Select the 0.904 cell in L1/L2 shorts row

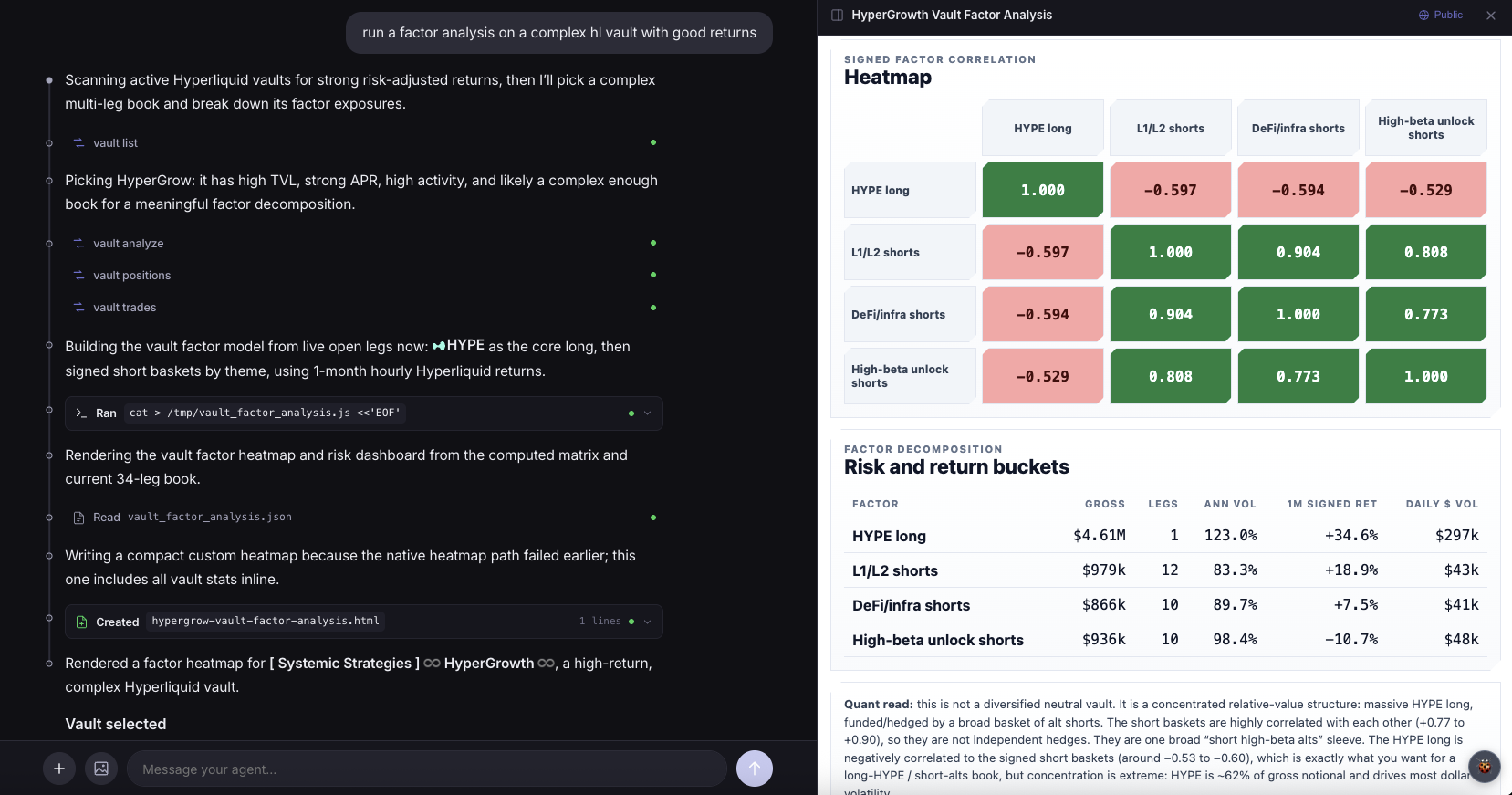pyautogui.click(x=1298, y=253)
